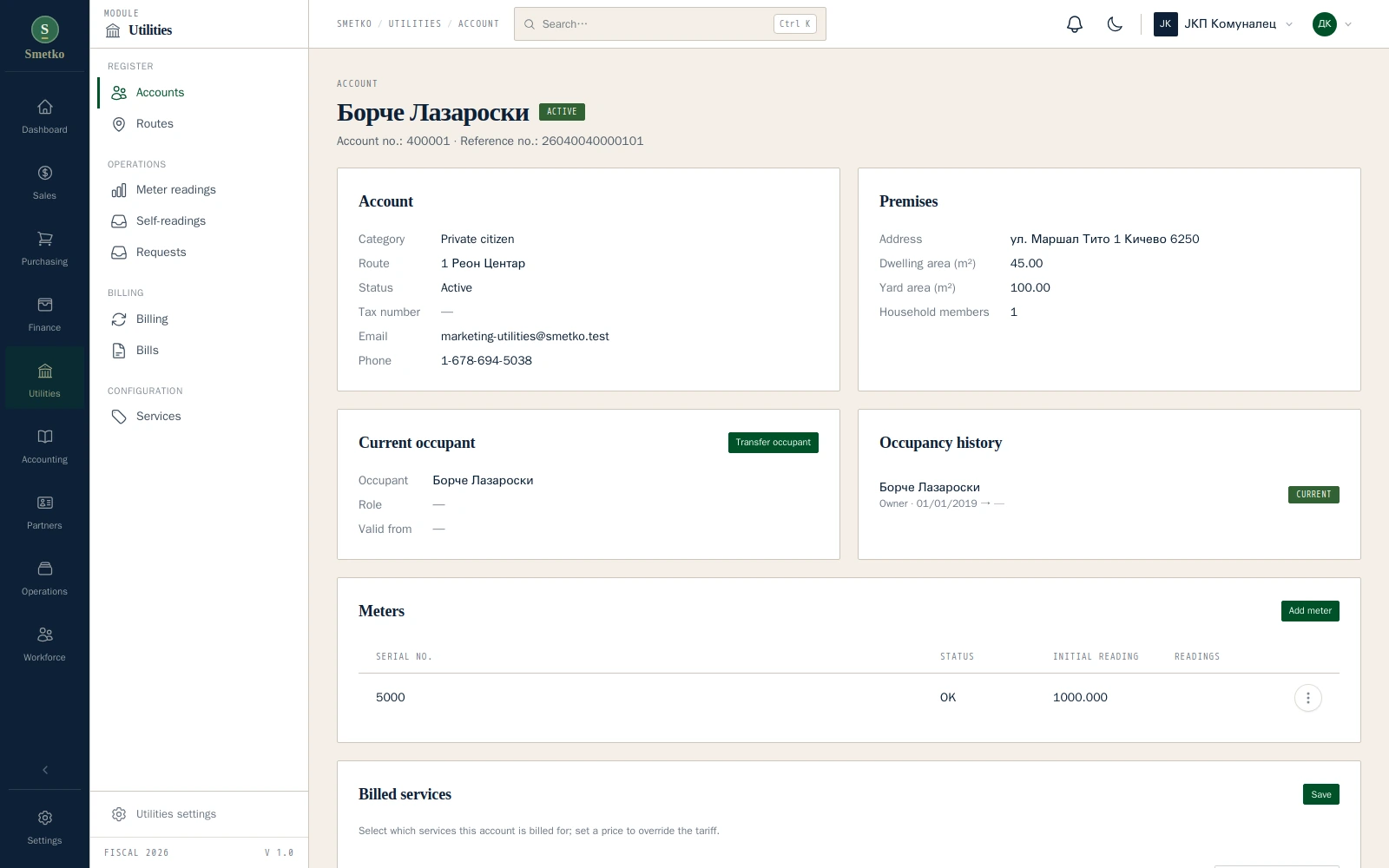Click the ACCOUNT breadcrumb
Image resolution: width=1389 pixels, height=868 pixels.
[x=478, y=24]
